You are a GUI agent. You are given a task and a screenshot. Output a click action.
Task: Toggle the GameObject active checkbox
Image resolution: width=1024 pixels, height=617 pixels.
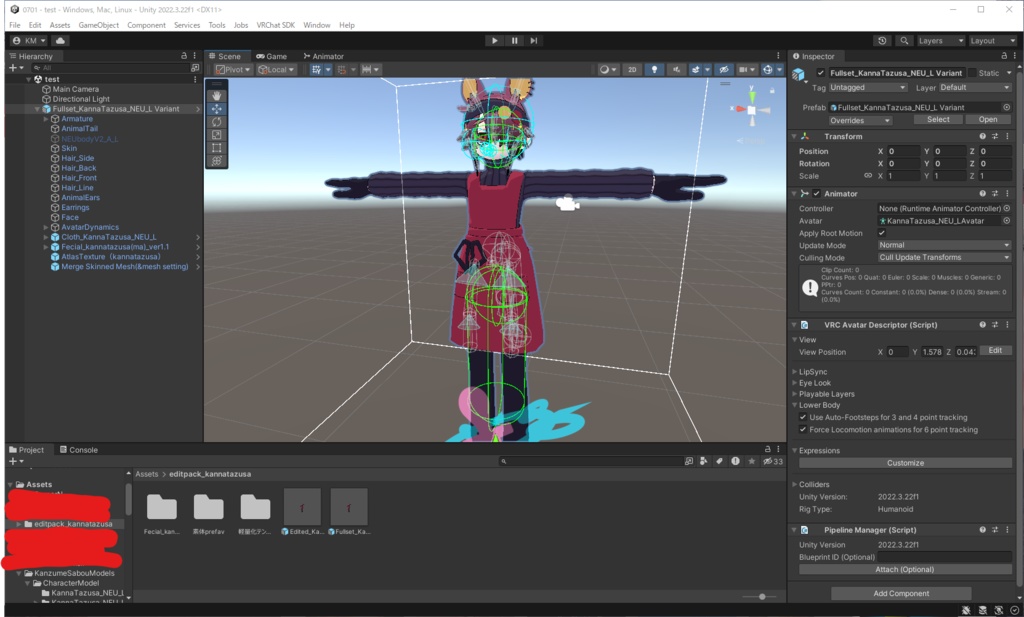(x=821, y=73)
